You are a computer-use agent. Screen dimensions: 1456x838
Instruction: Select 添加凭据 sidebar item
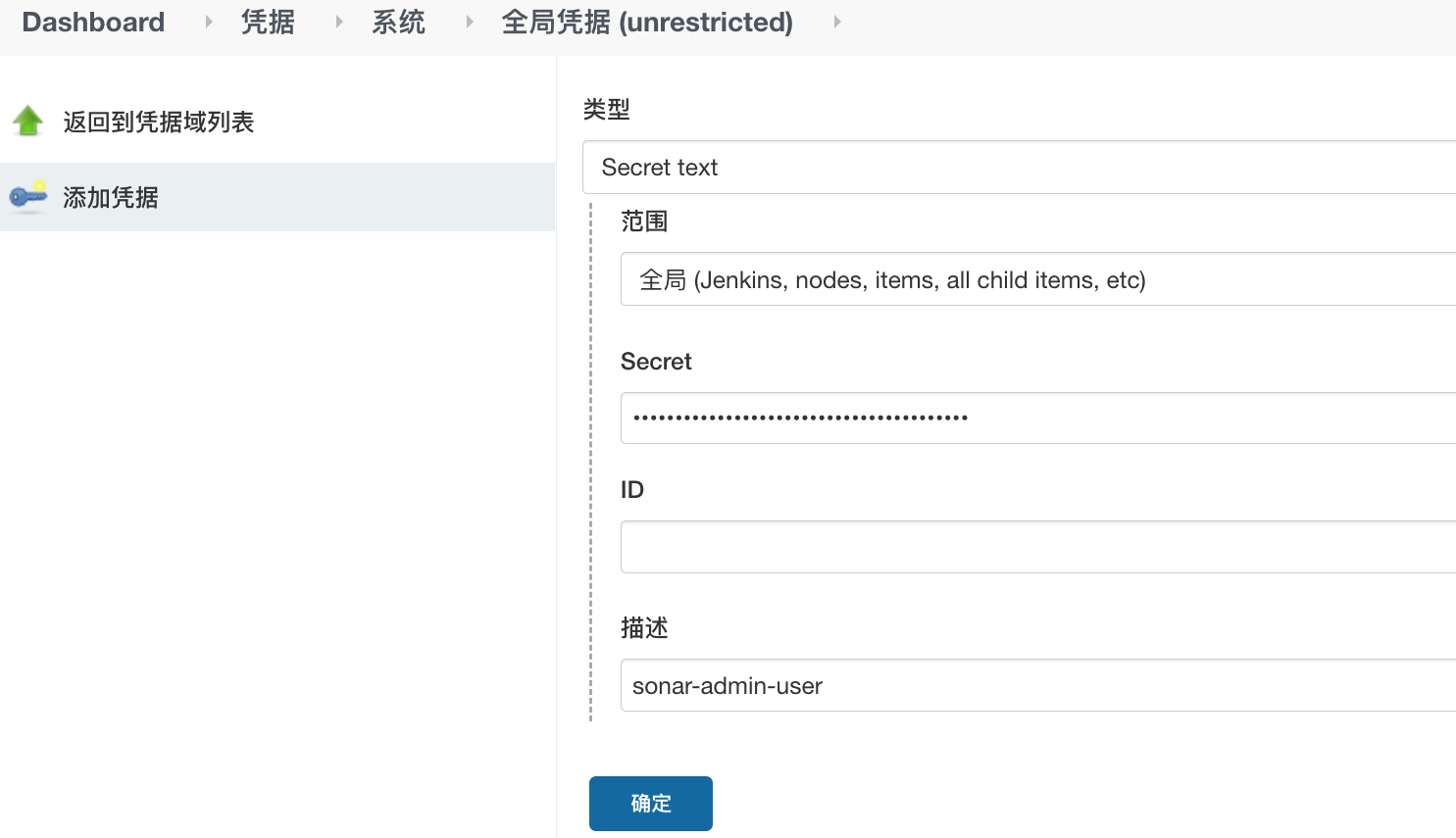pyautogui.click(x=277, y=197)
